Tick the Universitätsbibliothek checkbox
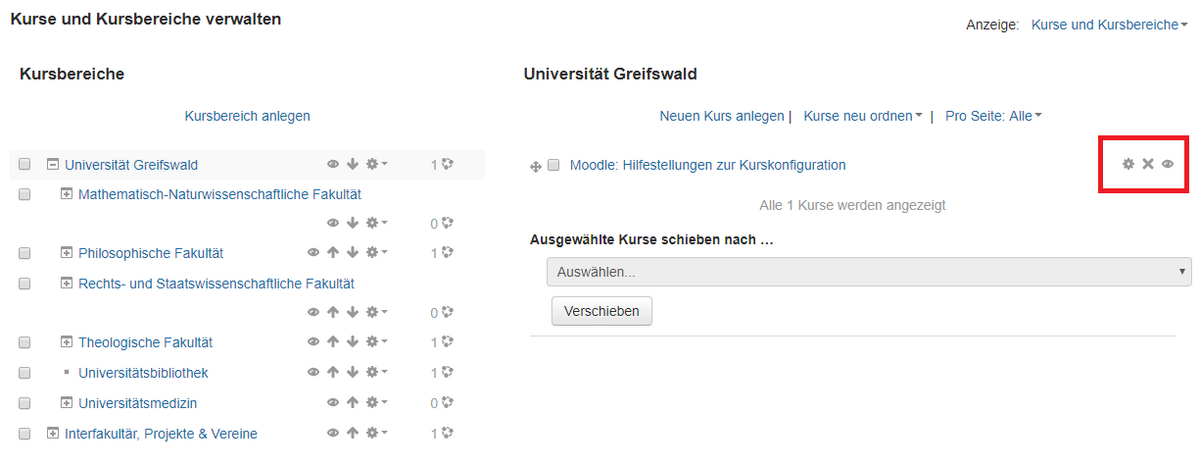 [x=25, y=373]
